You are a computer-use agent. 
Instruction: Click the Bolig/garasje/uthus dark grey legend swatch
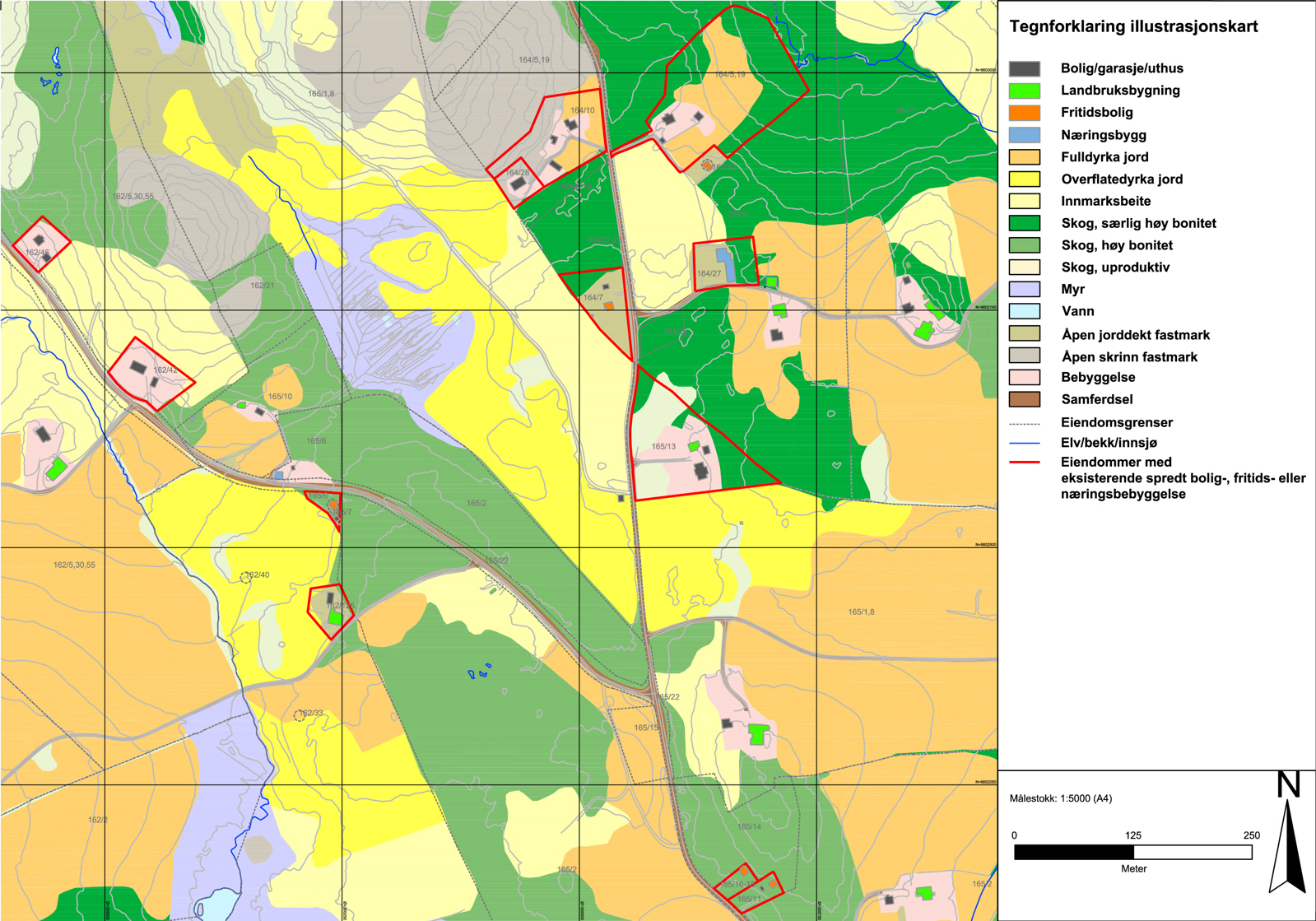(1025, 68)
